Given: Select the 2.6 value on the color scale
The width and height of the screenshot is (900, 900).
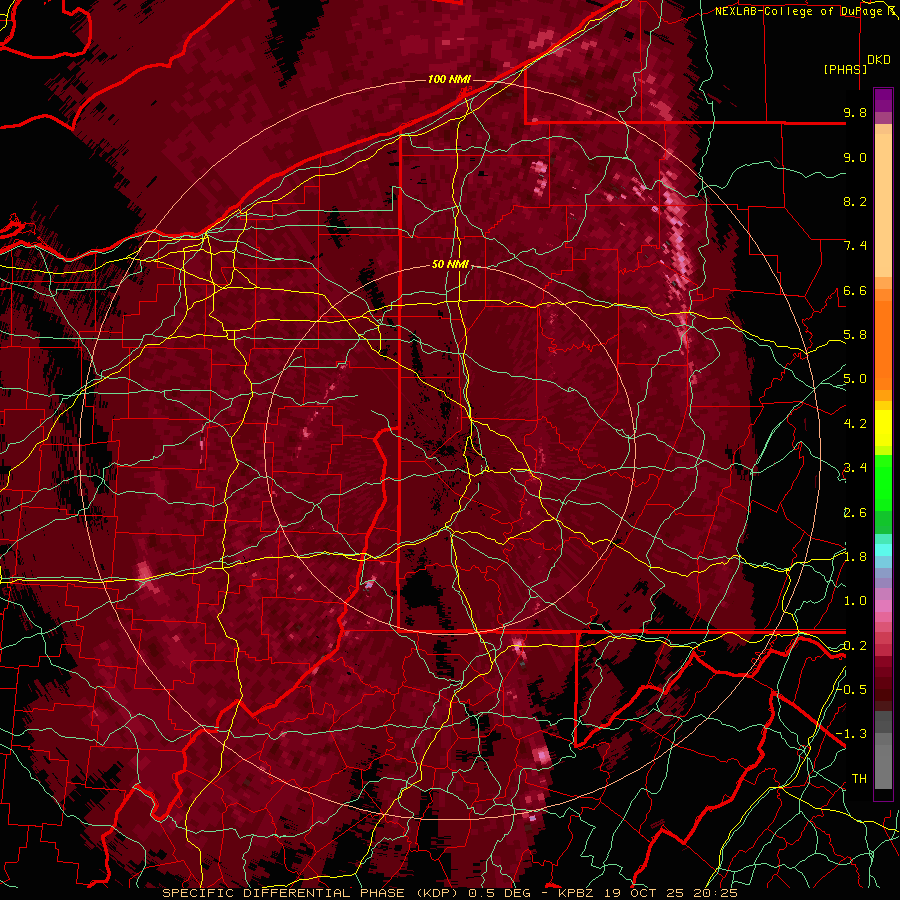Looking at the screenshot, I should (855, 513).
